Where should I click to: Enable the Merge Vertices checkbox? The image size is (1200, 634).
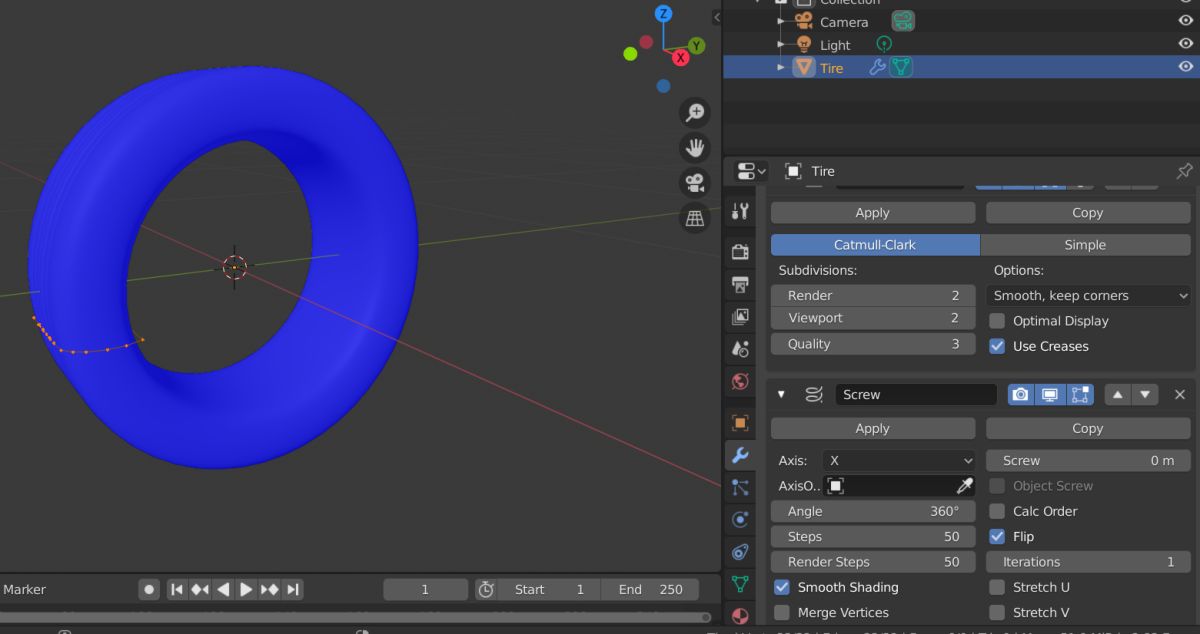coord(782,612)
